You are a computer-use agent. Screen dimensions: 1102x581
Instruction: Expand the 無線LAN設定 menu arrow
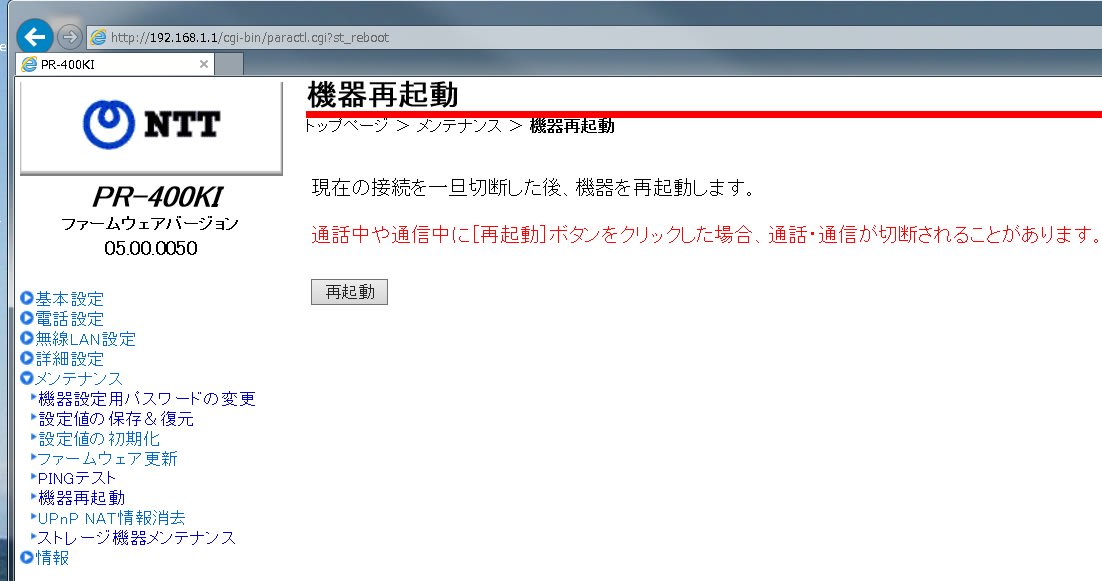27,338
